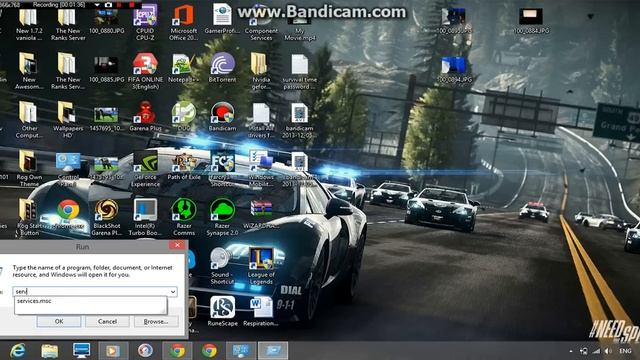
Task: Click Cancel in the Run dialog
Action: pos(107,322)
